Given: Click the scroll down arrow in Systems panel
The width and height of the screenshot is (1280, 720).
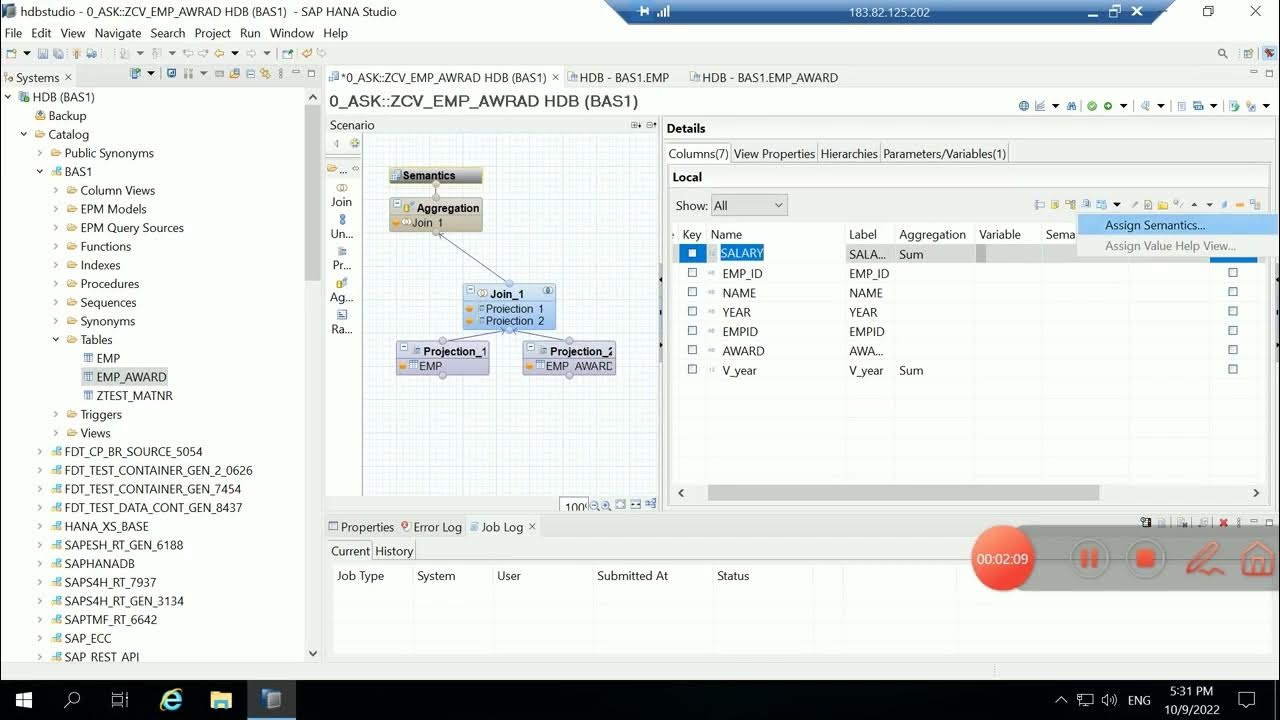Looking at the screenshot, I should click(313, 653).
